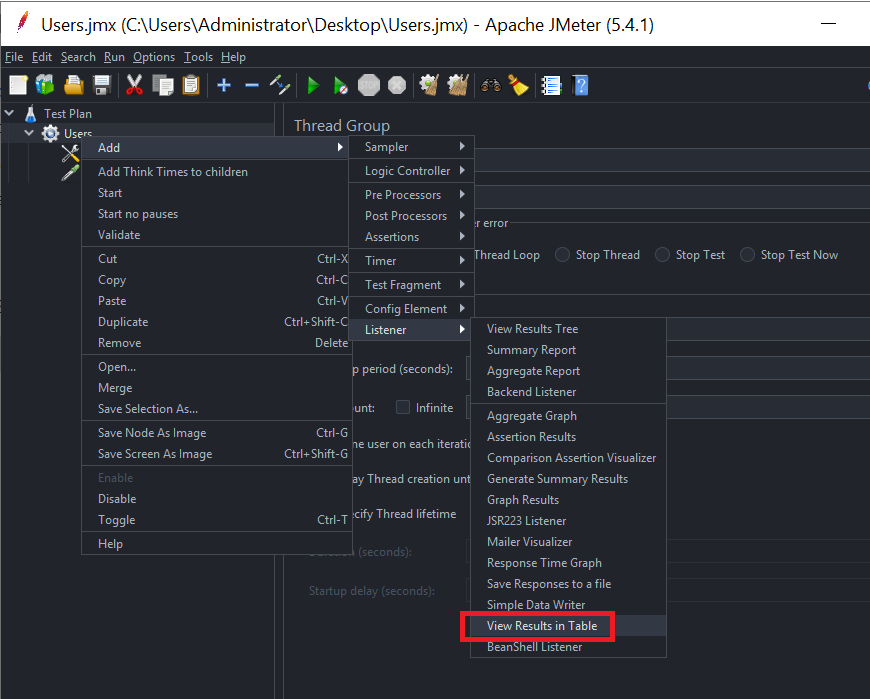
Task: Toggle the Infinite loop checkbox
Action: (403, 407)
